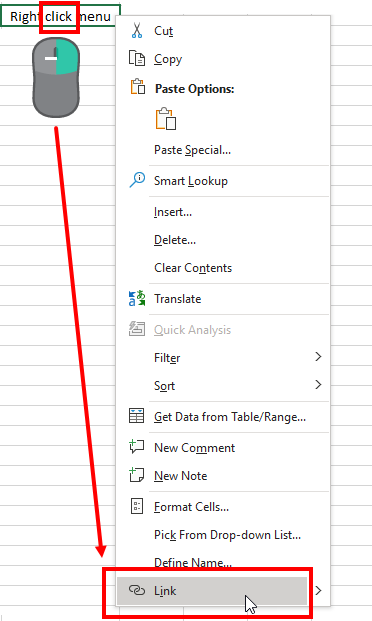Click the New Comment speech bubble icon
Image resolution: width=372 pixels, height=621 pixels.
[x=137, y=447]
